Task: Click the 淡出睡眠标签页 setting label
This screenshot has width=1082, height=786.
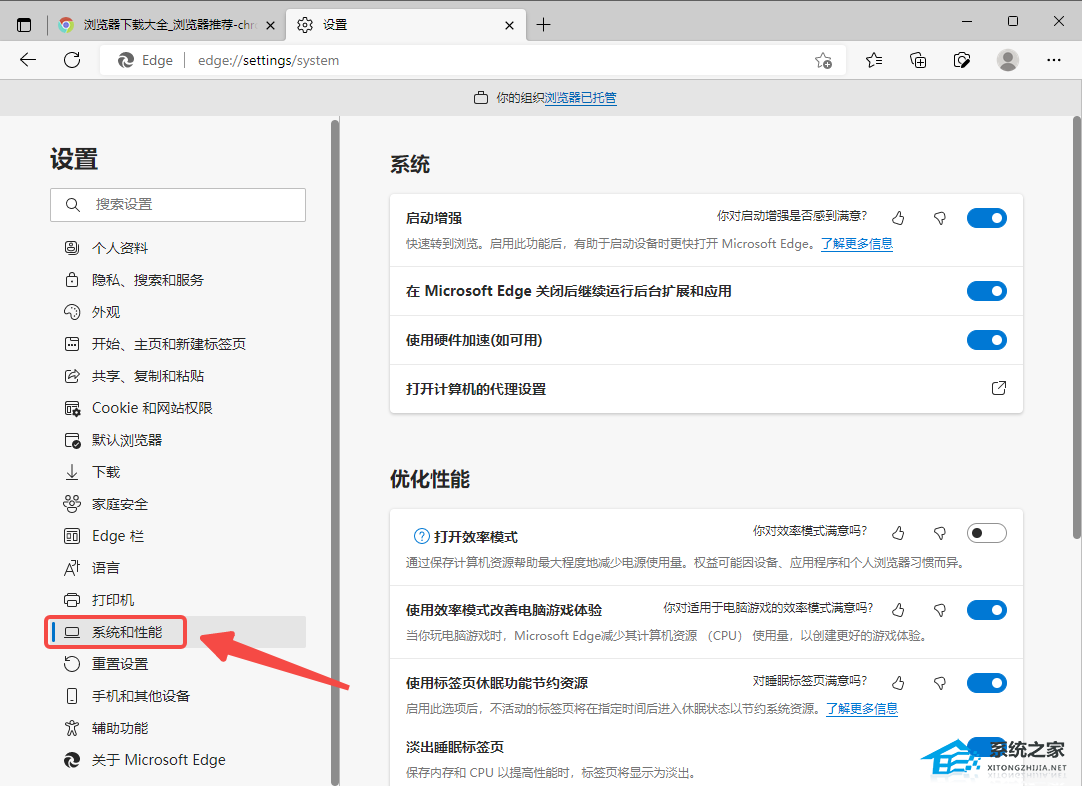Action: pos(455,747)
